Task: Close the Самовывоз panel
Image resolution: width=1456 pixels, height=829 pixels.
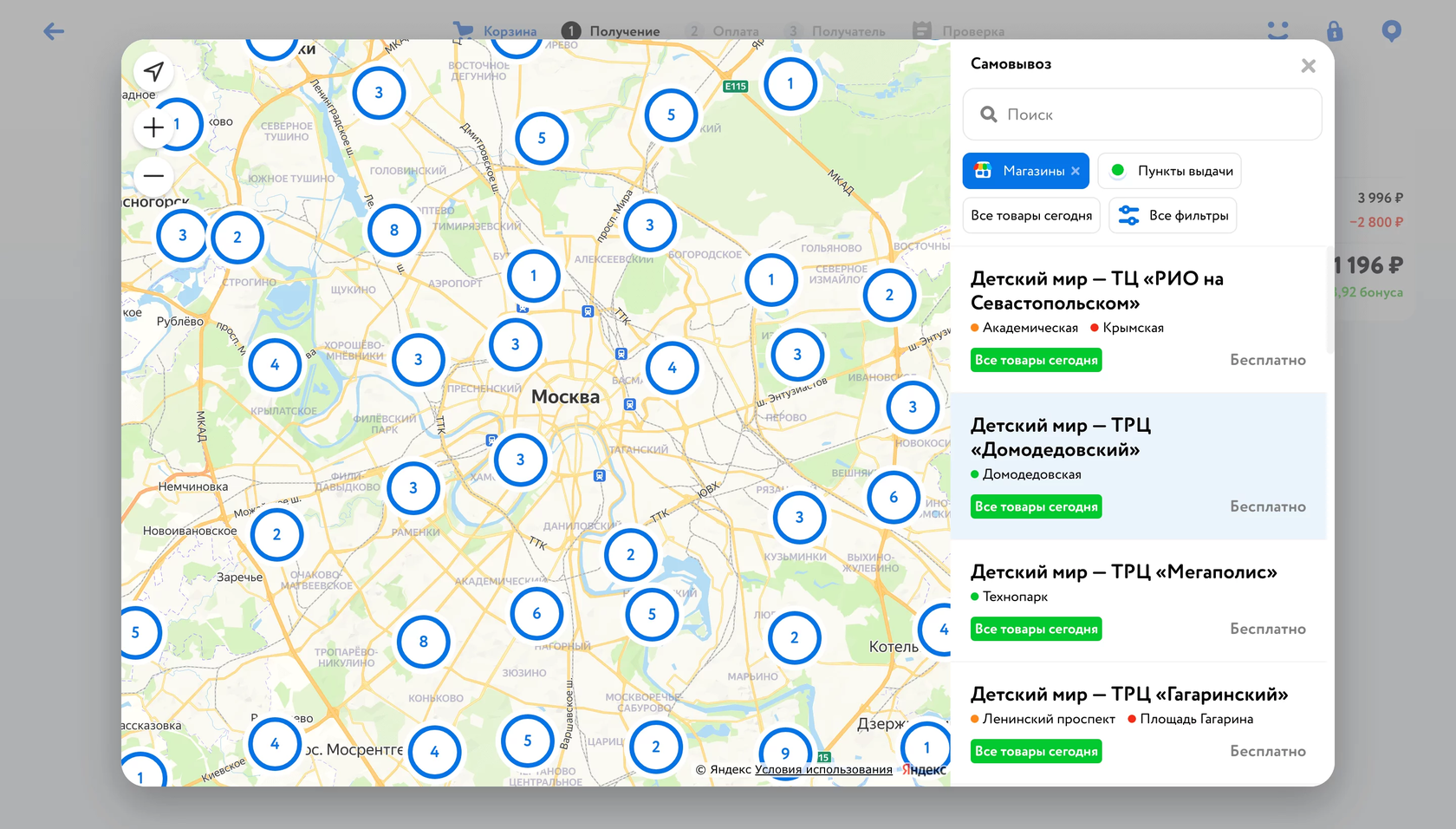Action: pyautogui.click(x=1309, y=66)
